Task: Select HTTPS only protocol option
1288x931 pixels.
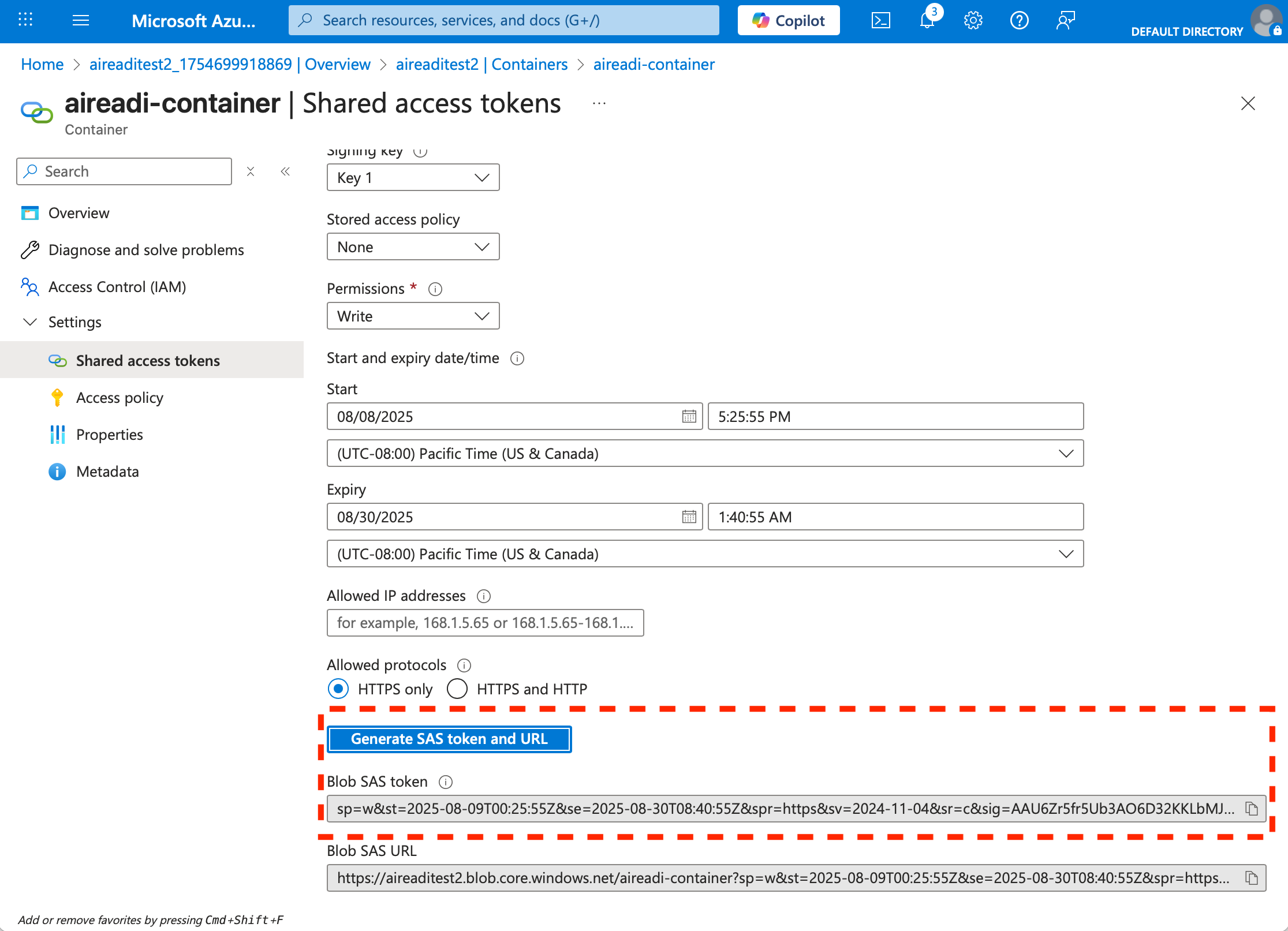Action: tap(338, 689)
